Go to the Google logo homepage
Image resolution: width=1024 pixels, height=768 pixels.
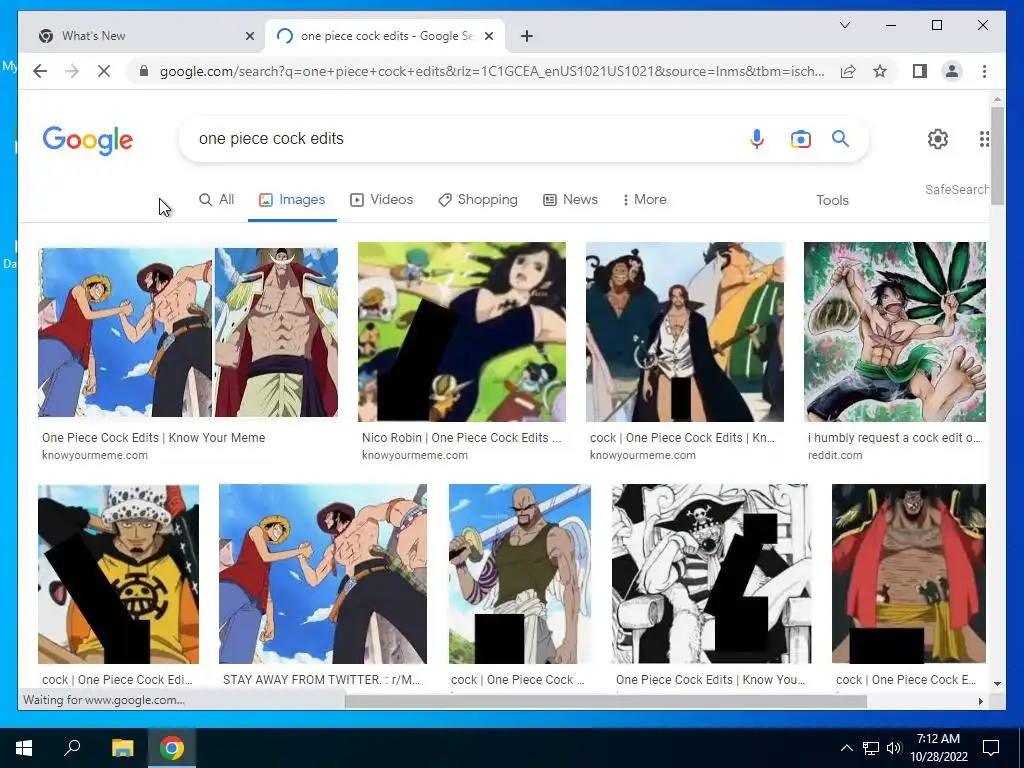[x=88, y=140]
